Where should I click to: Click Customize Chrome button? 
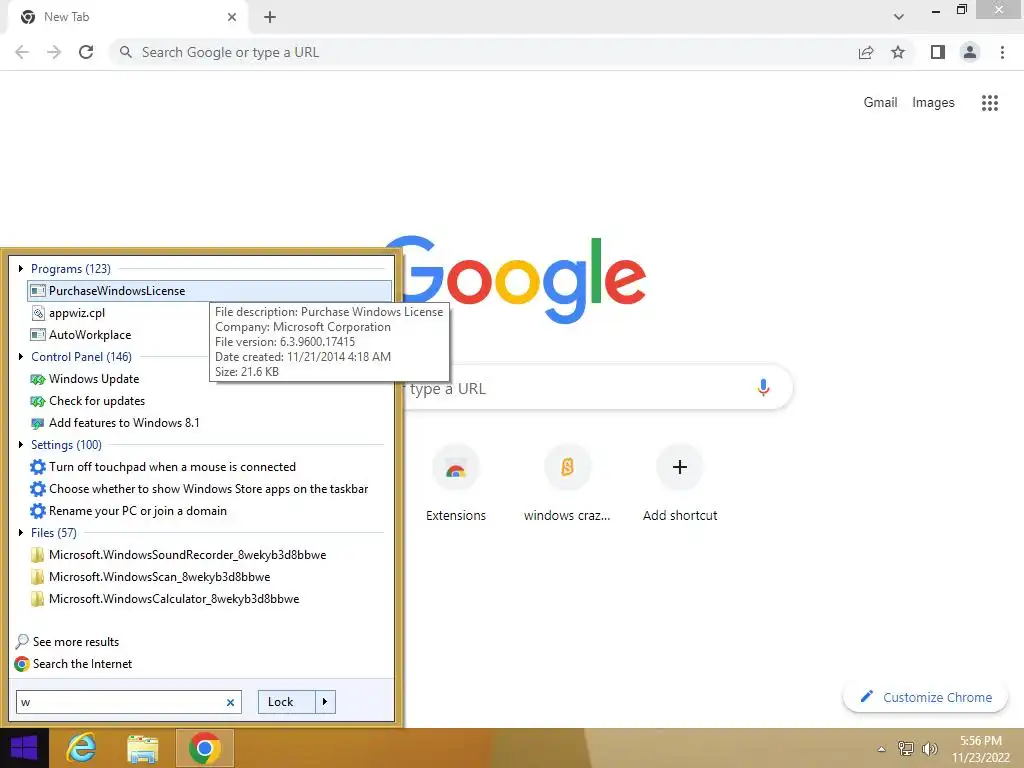[925, 697]
